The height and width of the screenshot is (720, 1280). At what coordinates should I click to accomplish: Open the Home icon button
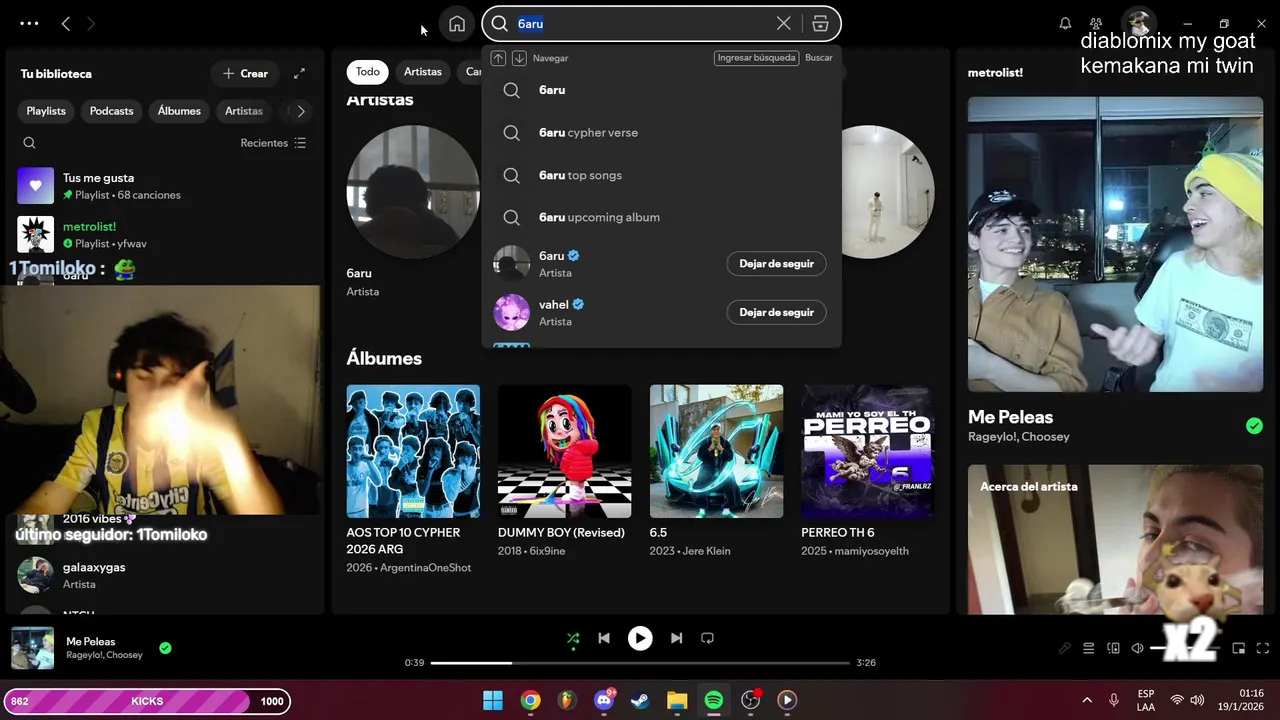457,24
